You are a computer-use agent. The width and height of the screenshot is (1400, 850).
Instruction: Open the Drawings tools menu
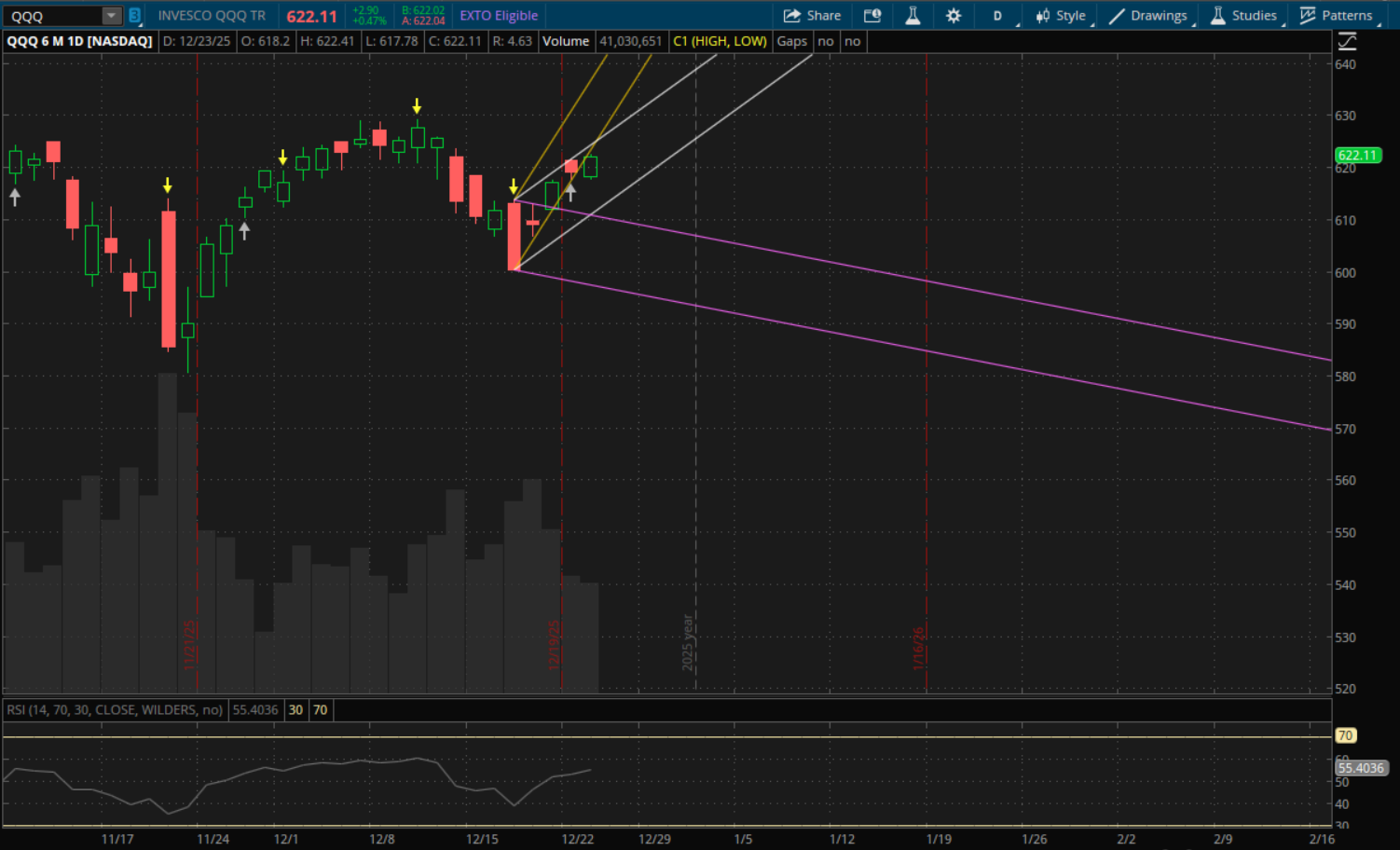(x=1148, y=16)
